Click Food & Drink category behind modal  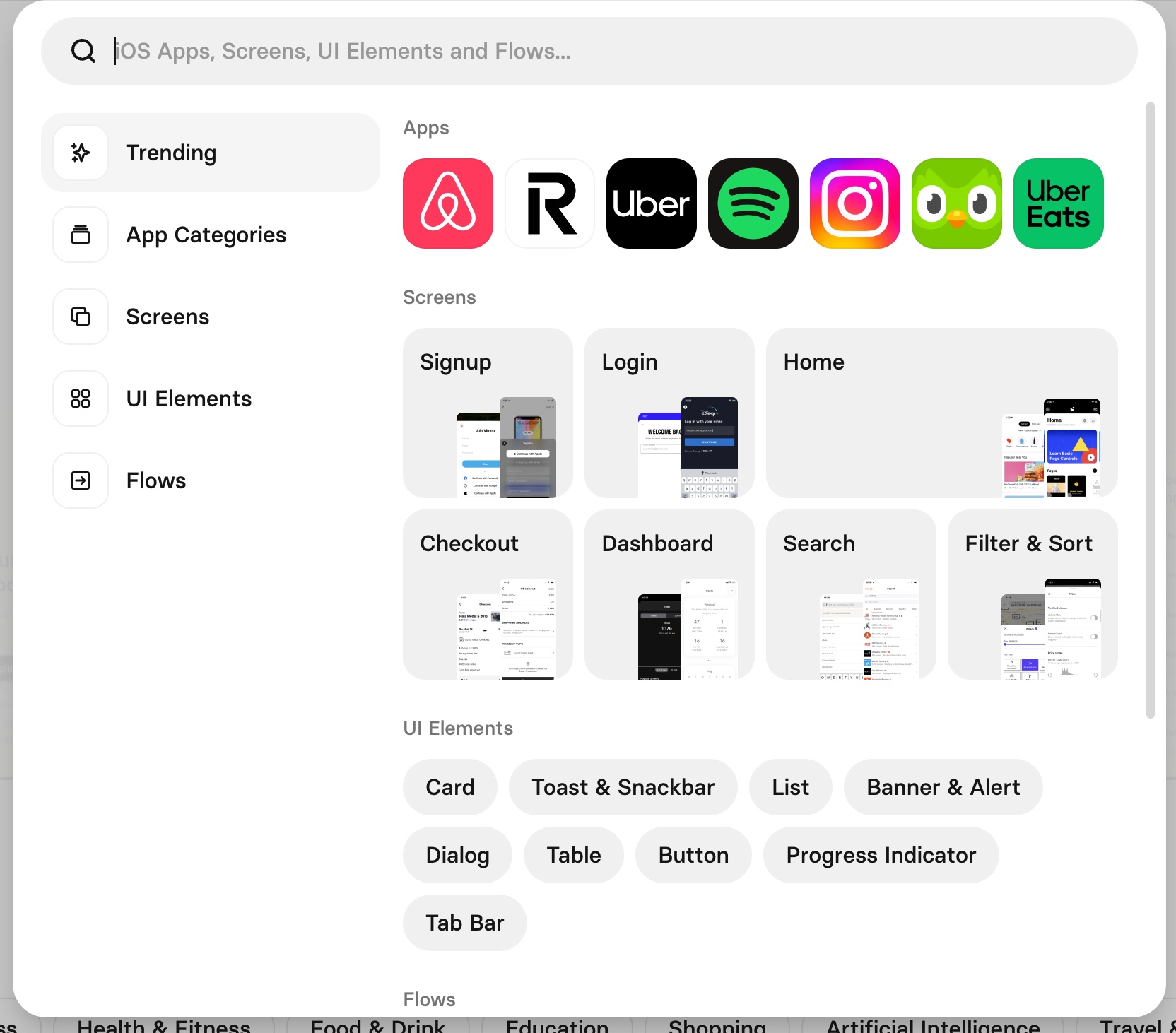(378, 1026)
